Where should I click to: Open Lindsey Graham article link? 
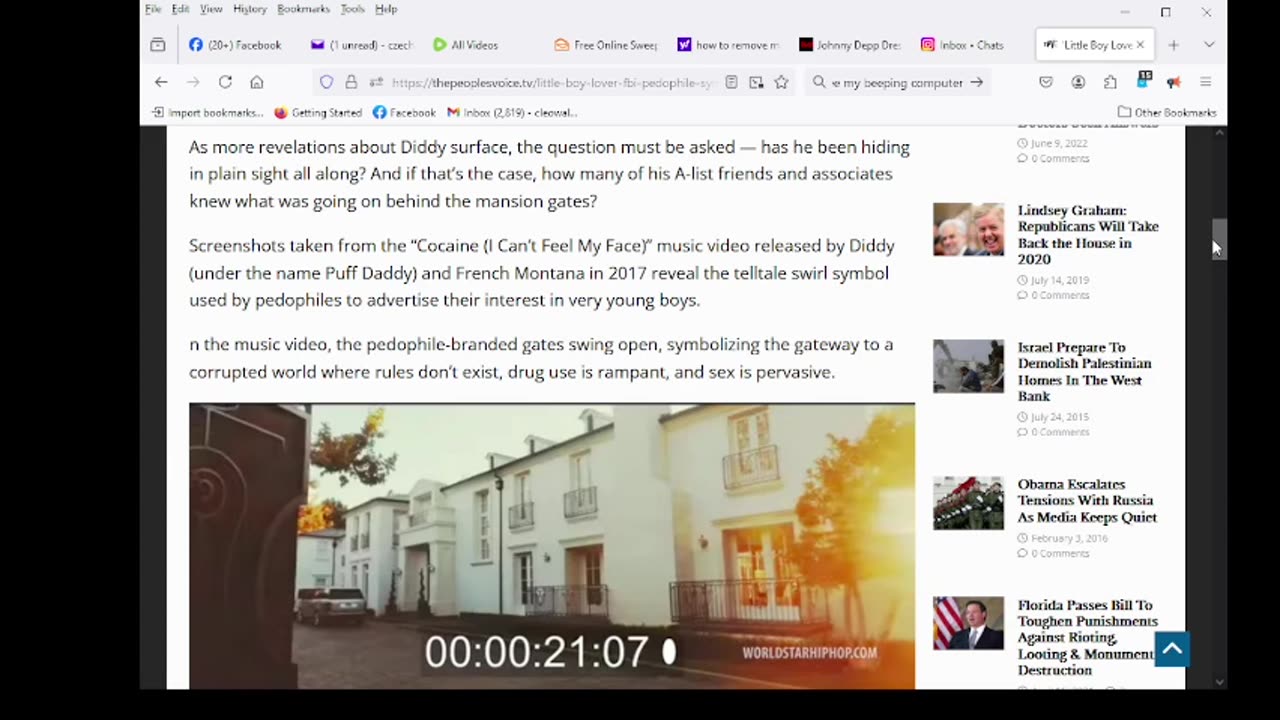1088,234
